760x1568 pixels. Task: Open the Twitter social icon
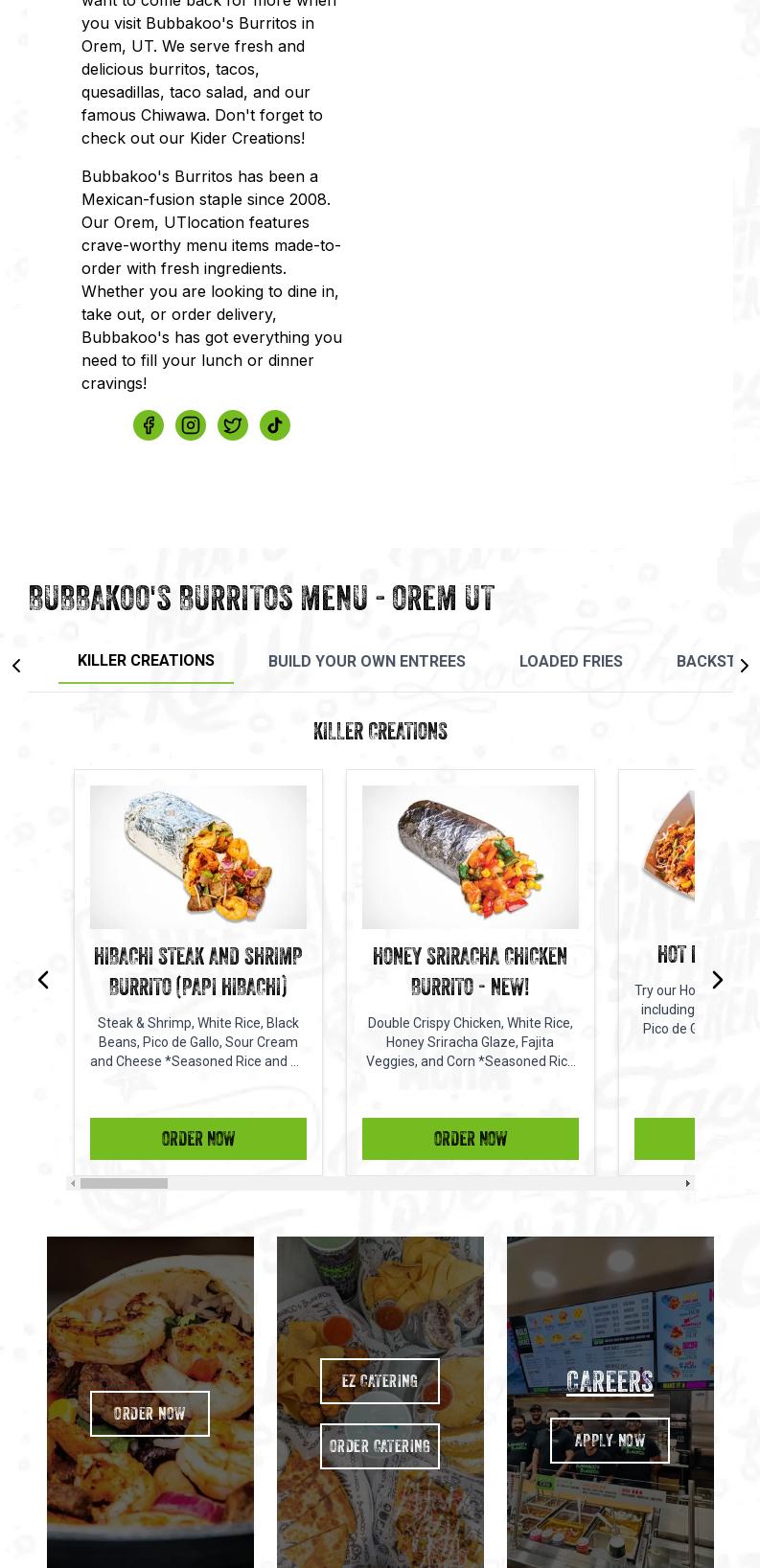(233, 425)
